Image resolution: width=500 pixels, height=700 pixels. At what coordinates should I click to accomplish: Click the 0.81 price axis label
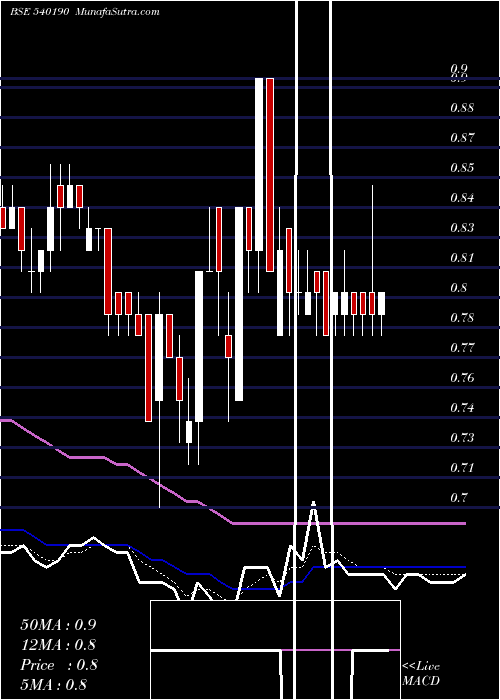coord(462,258)
